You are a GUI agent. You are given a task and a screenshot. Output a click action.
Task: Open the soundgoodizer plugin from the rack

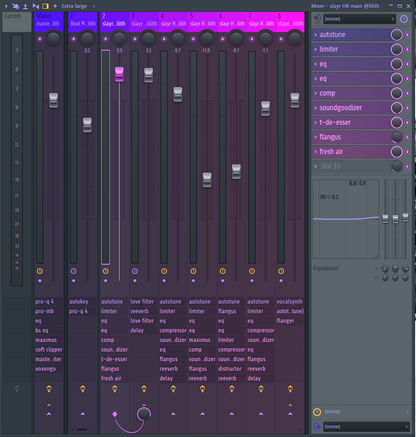point(353,108)
